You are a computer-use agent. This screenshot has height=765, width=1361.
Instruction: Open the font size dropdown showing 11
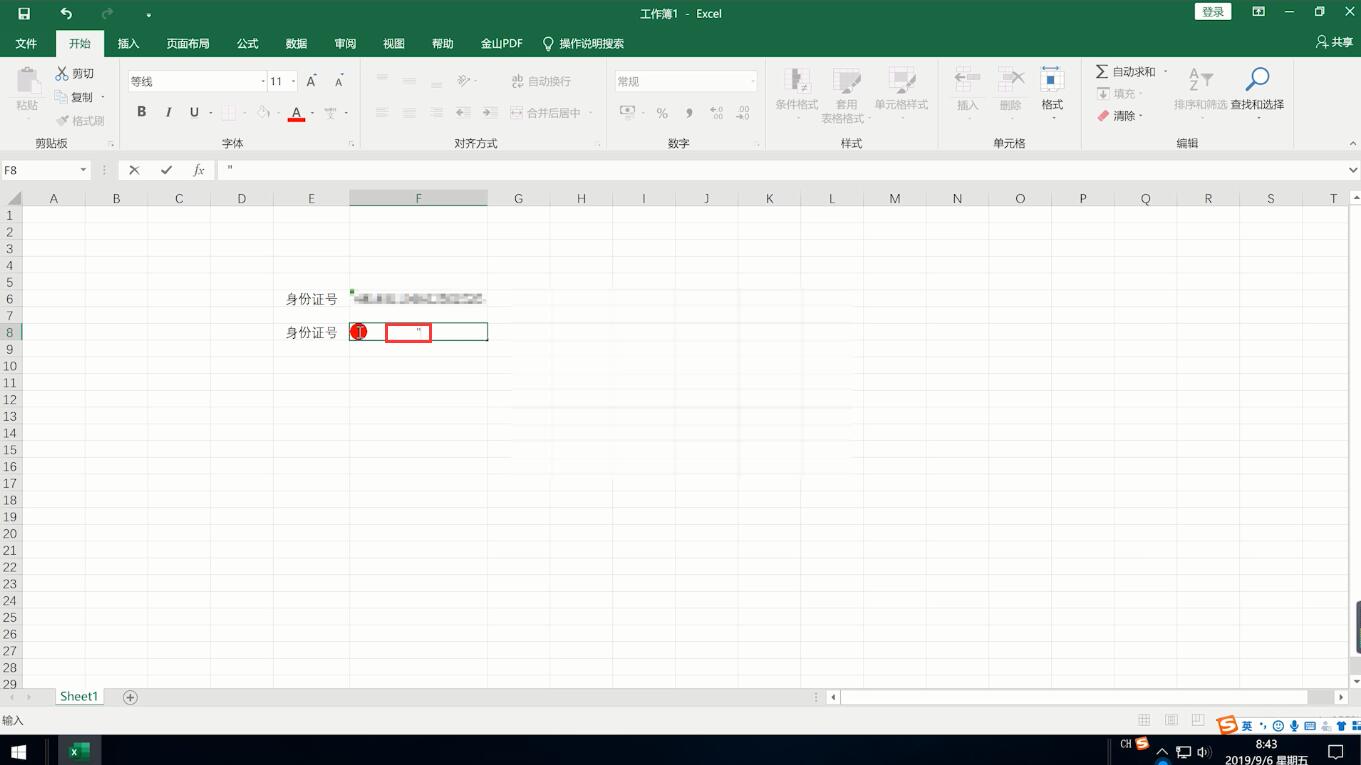click(x=293, y=82)
